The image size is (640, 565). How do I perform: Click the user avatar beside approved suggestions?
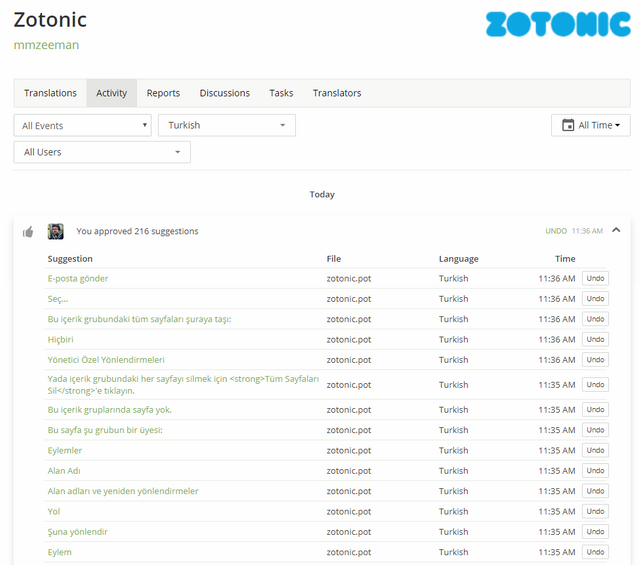tap(56, 231)
